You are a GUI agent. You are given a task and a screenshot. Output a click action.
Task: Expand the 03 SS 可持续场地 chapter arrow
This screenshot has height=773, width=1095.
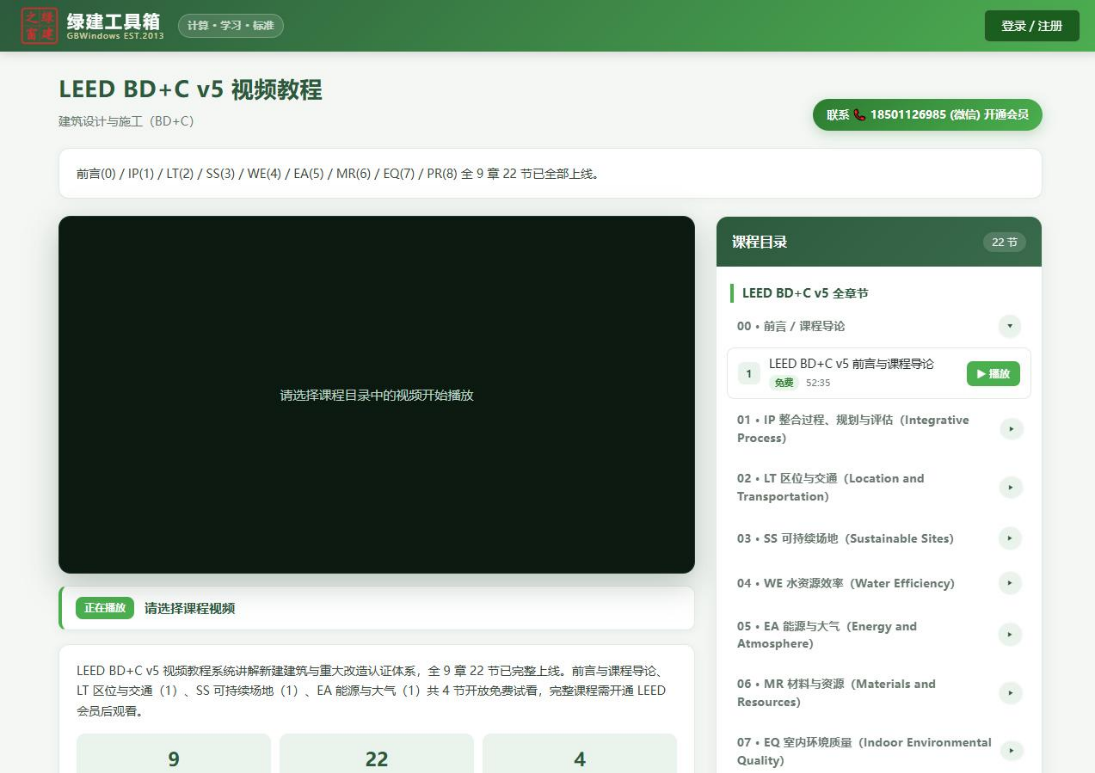tap(1010, 538)
